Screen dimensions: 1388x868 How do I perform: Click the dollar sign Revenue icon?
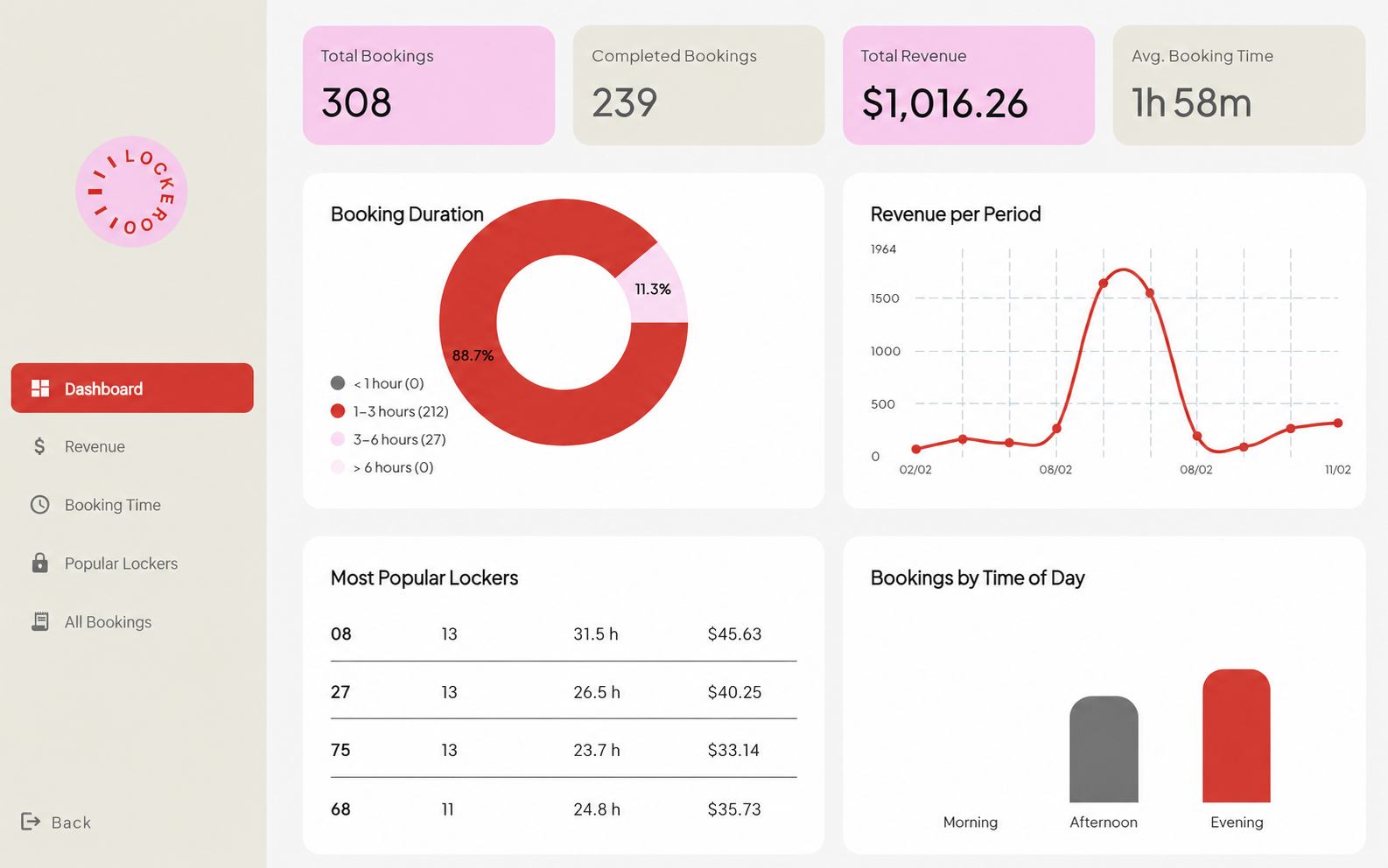tap(39, 446)
